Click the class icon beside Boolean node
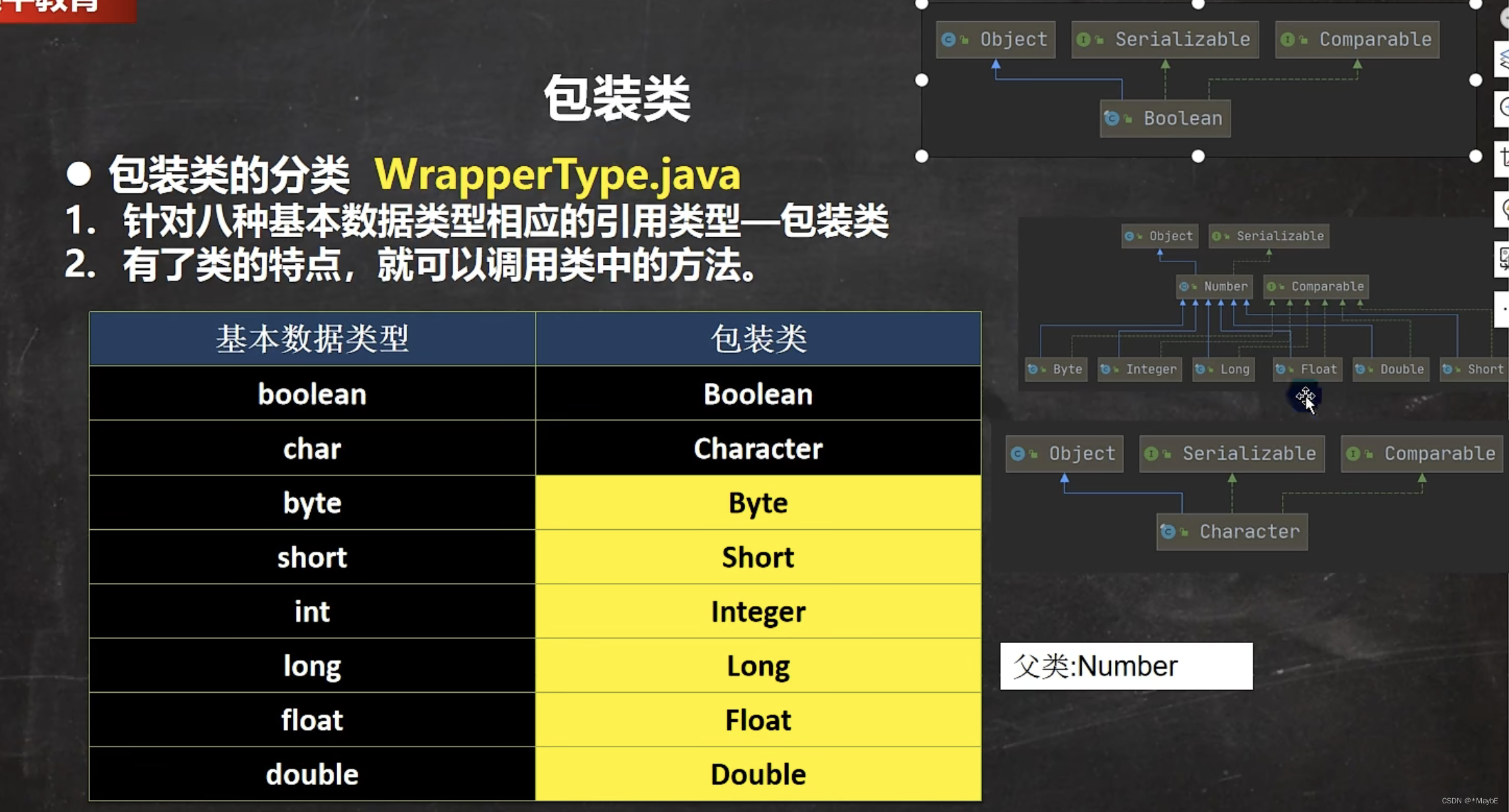This screenshot has width=1509, height=812. coord(1112,119)
